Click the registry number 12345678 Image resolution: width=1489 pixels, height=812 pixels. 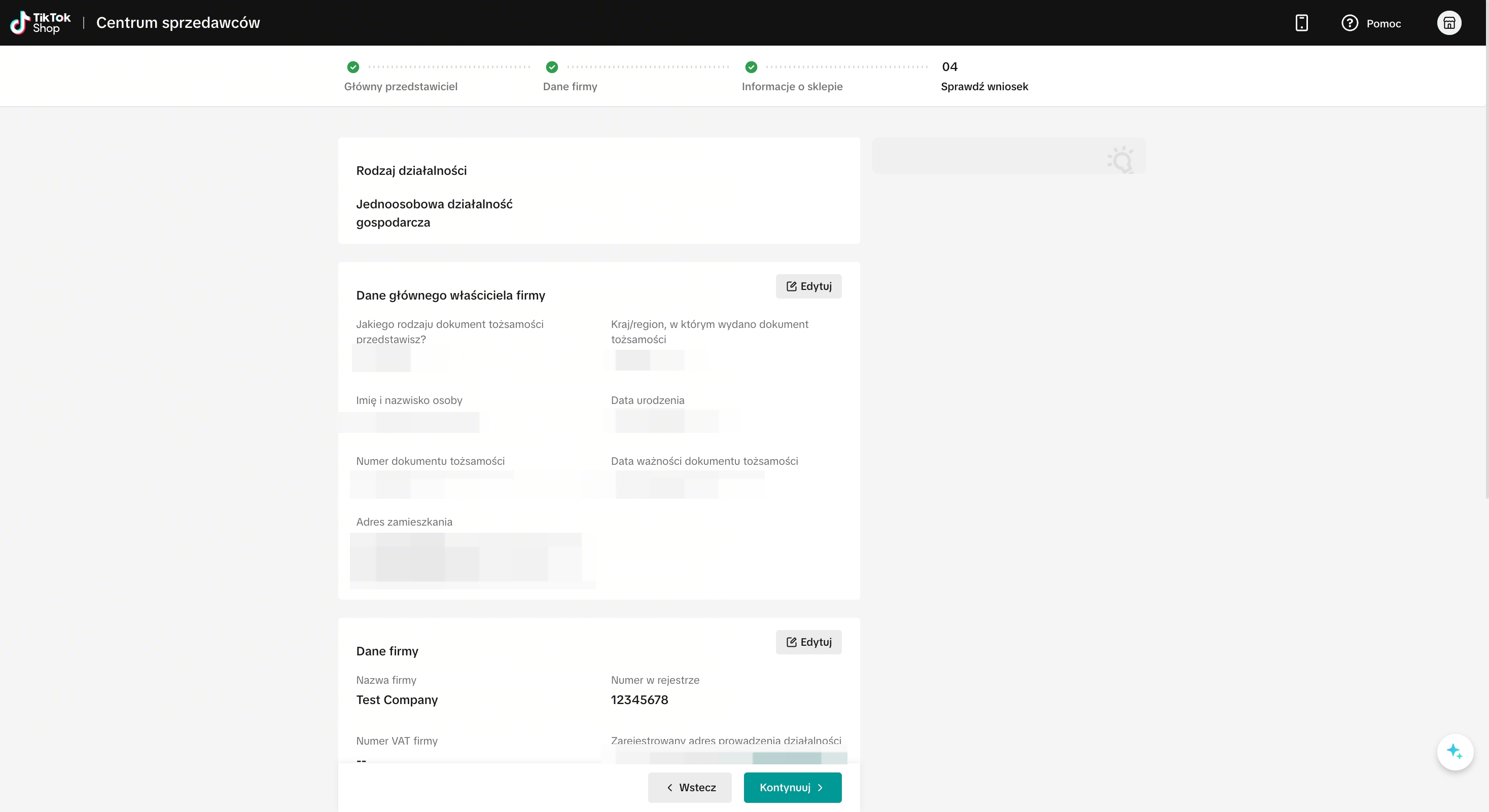[x=640, y=699]
